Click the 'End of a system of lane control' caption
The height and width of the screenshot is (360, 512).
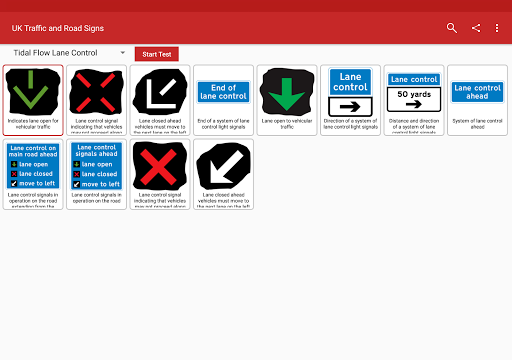pyautogui.click(x=223, y=124)
